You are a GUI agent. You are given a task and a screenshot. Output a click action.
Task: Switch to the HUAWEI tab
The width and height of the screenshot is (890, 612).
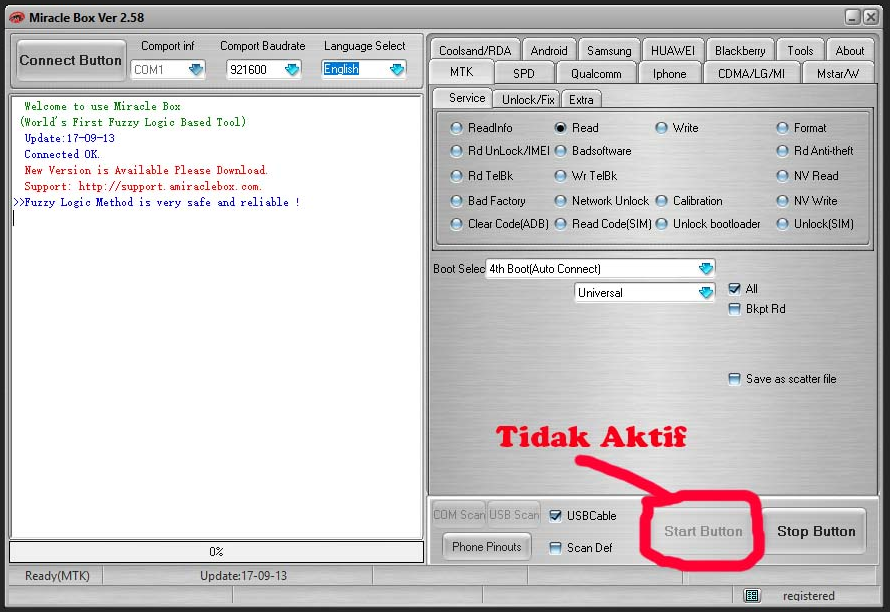[673, 51]
